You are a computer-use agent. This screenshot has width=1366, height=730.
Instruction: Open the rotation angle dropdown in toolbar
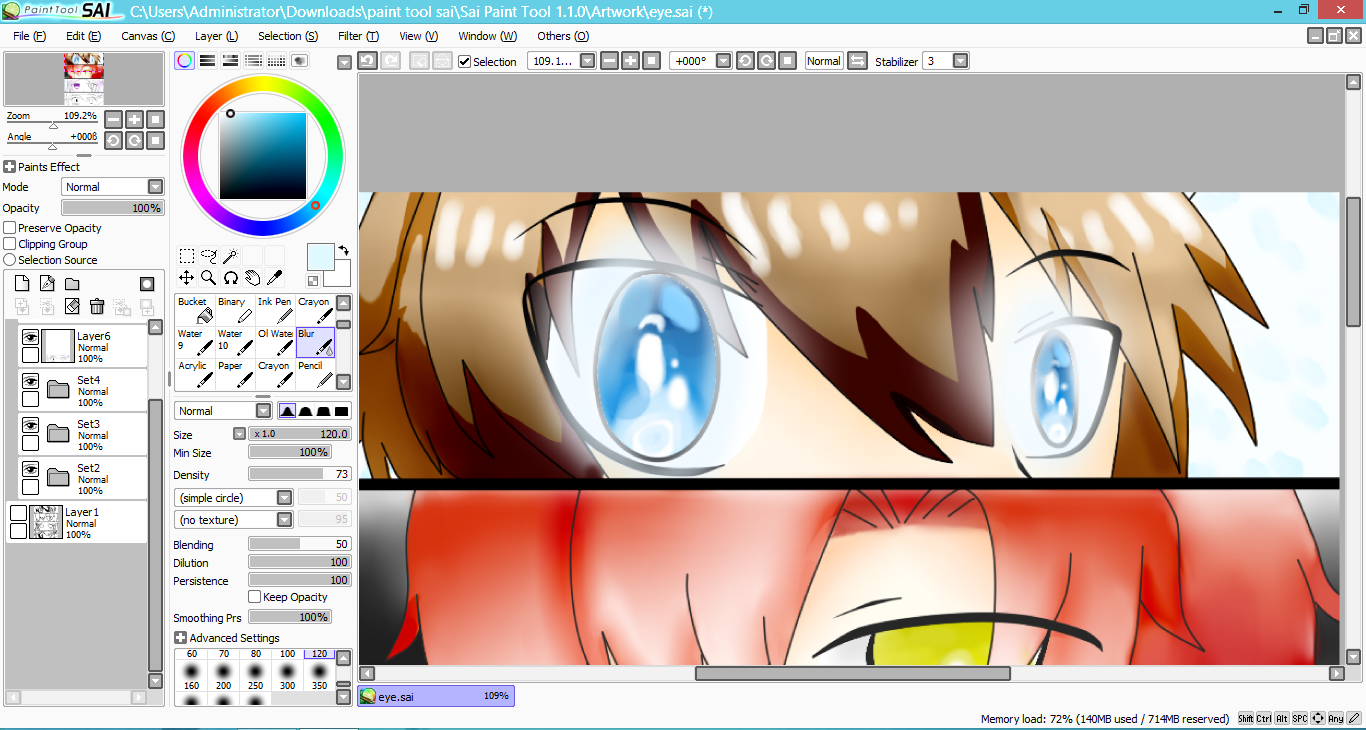coord(724,61)
